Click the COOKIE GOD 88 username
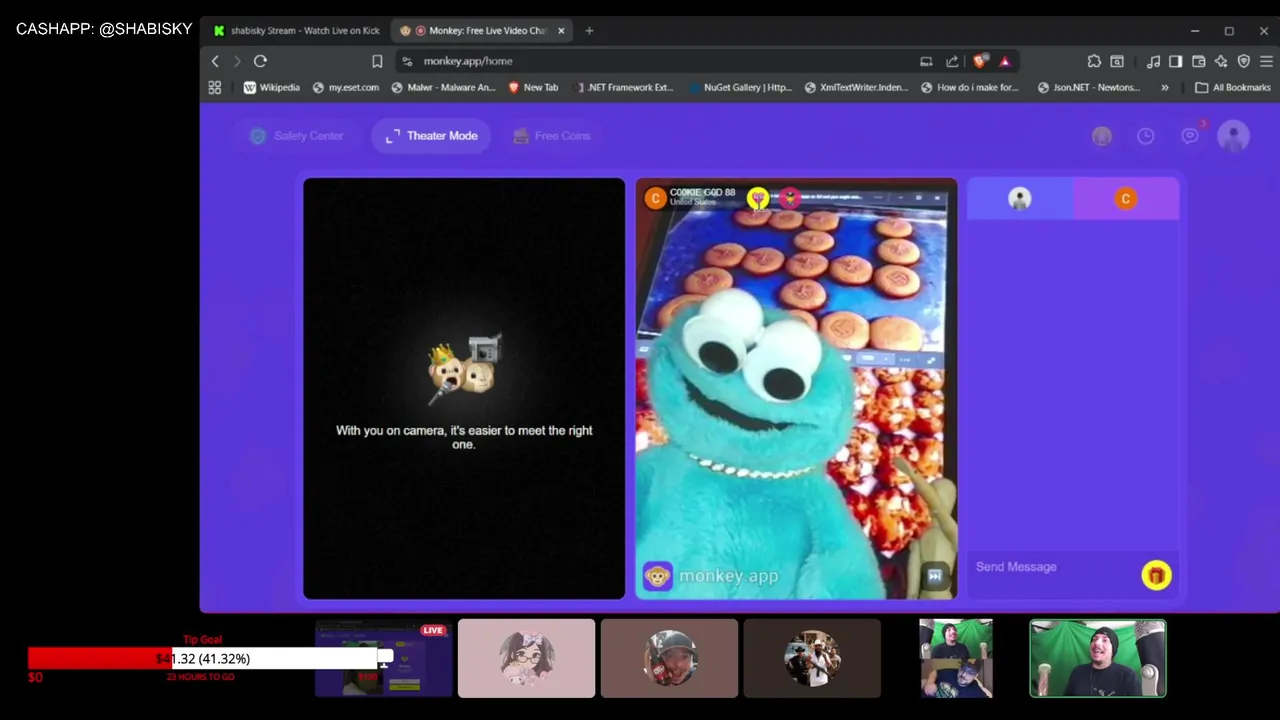The image size is (1280, 720). point(702,192)
